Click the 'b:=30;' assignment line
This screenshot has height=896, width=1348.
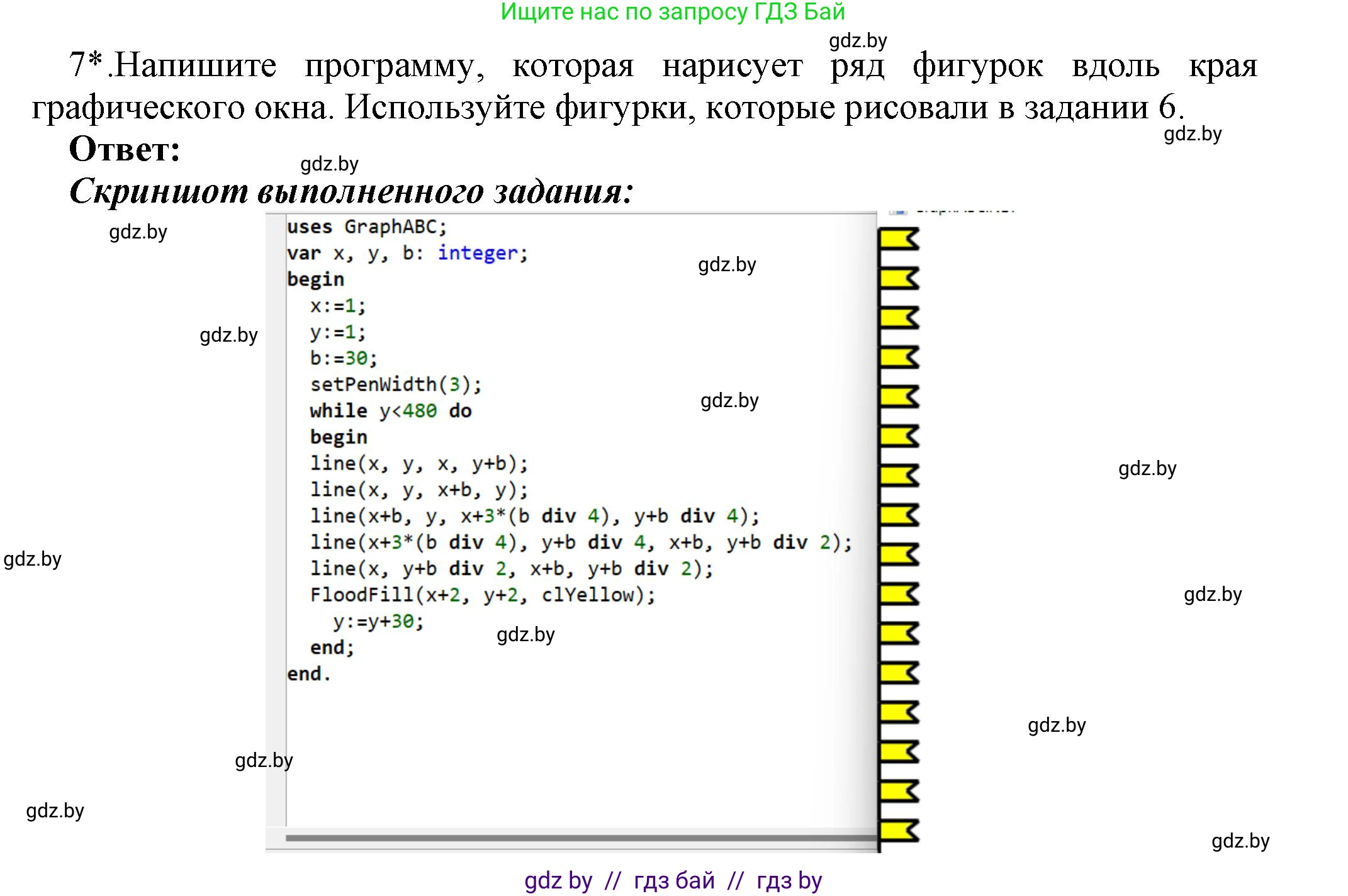pyautogui.click(x=343, y=358)
